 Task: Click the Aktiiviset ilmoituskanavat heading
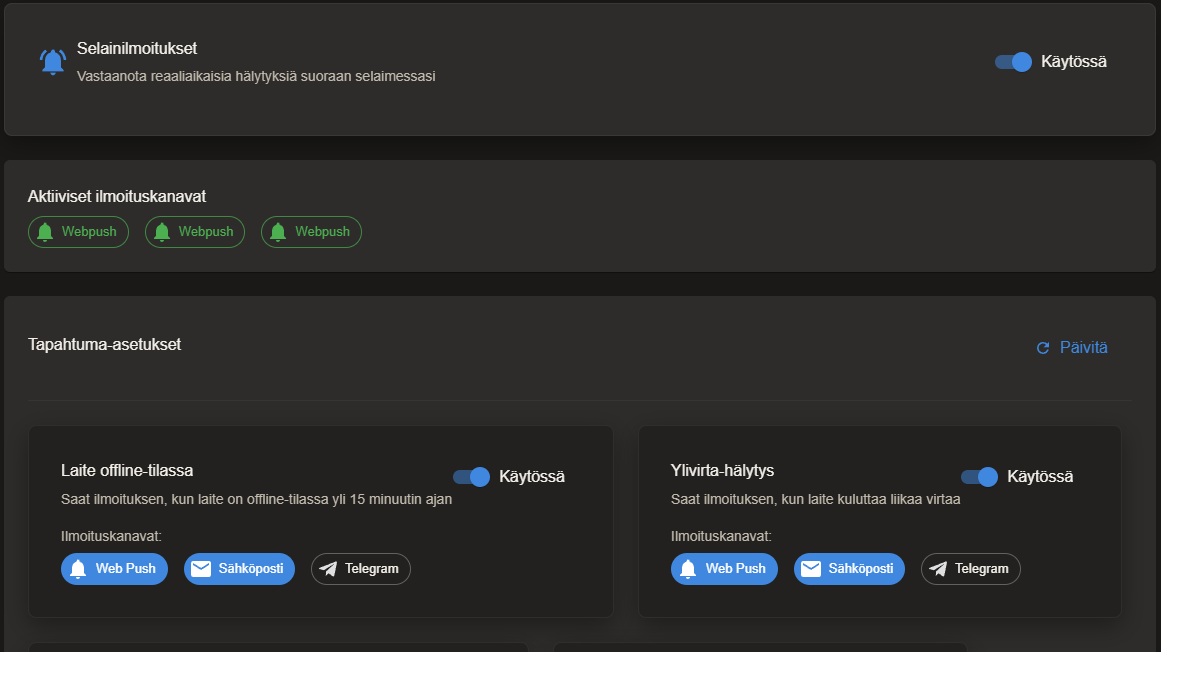point(117,197)
